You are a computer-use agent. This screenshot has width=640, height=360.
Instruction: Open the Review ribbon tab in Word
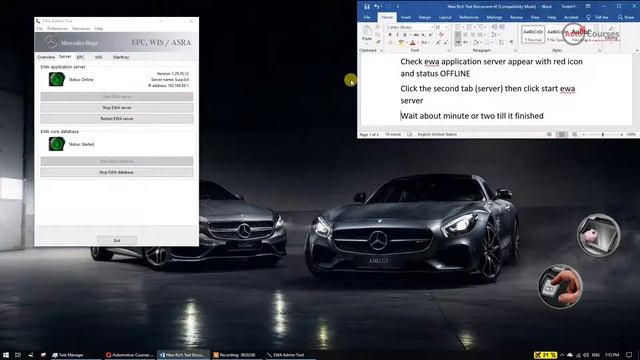(x=516, y=18)
